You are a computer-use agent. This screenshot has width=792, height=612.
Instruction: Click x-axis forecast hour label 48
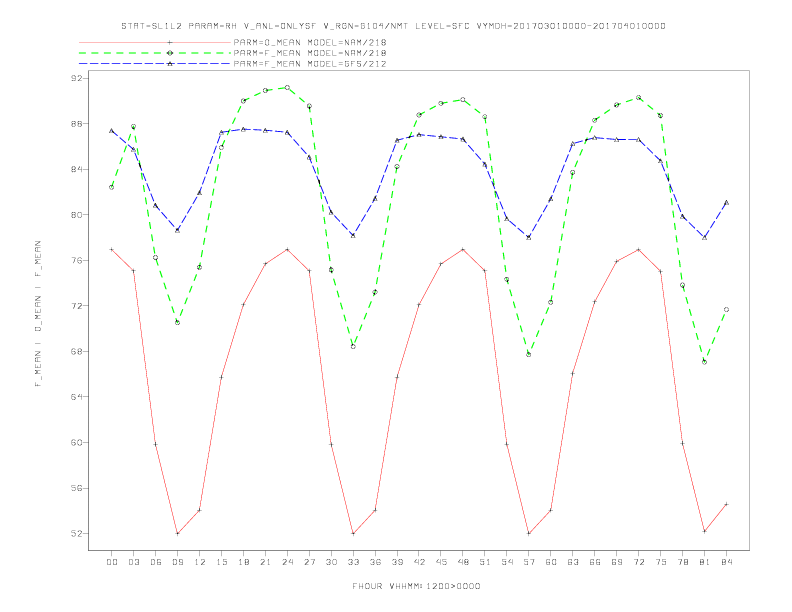pos(463,562)
